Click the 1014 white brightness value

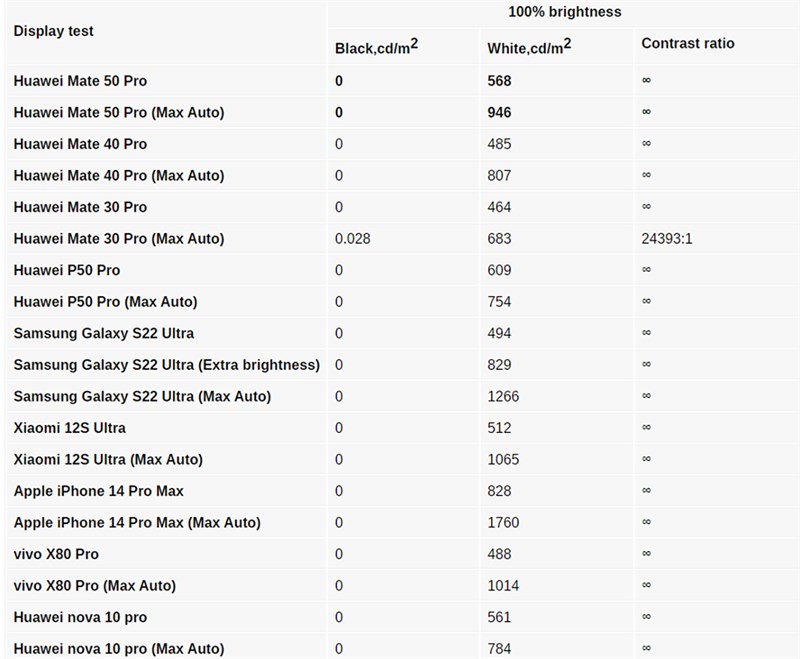[x=503, y=586]
